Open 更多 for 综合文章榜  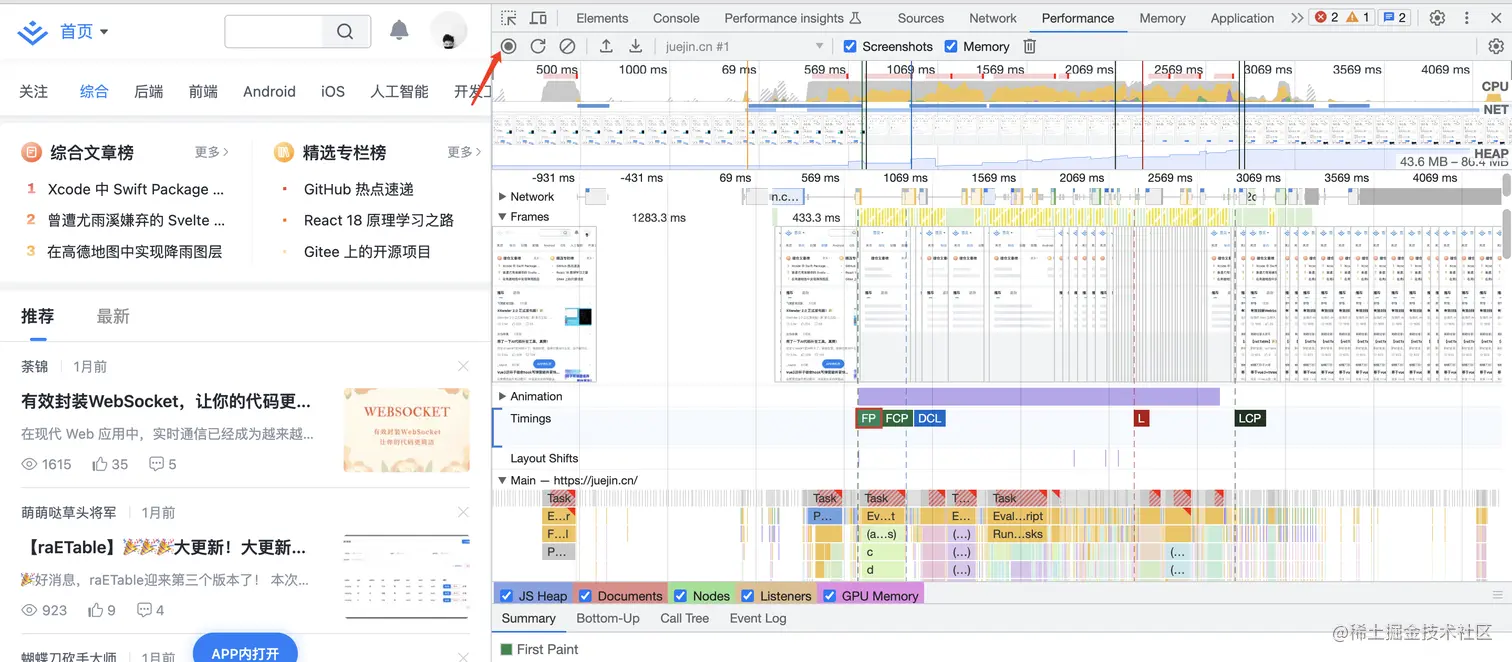[212, 152]
